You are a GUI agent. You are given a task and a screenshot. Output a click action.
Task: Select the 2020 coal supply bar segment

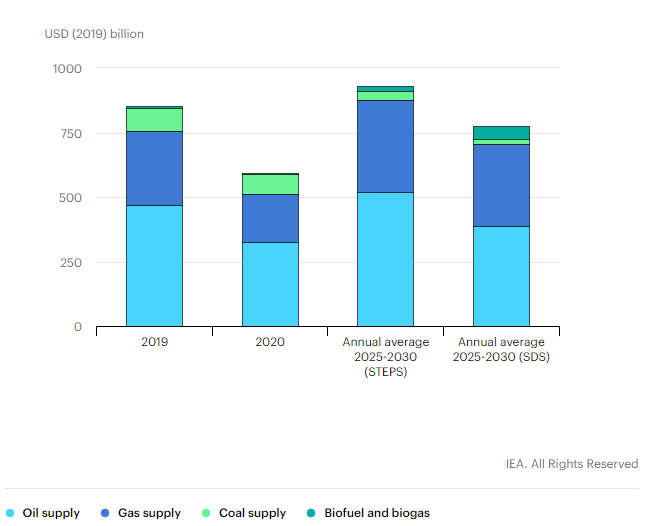(x=270, y=184)
